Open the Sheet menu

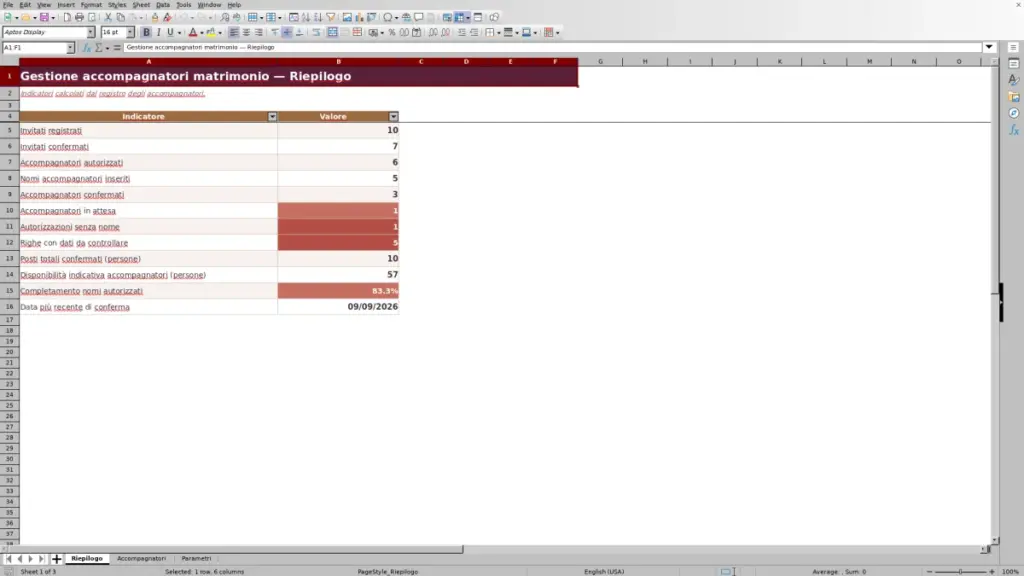click(x=141, y=5)
